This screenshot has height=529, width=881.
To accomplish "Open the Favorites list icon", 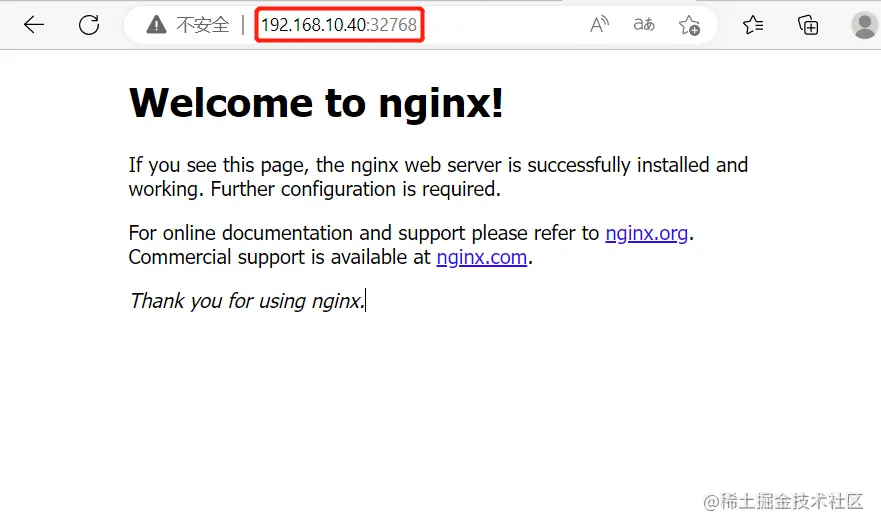I will 753,25.
